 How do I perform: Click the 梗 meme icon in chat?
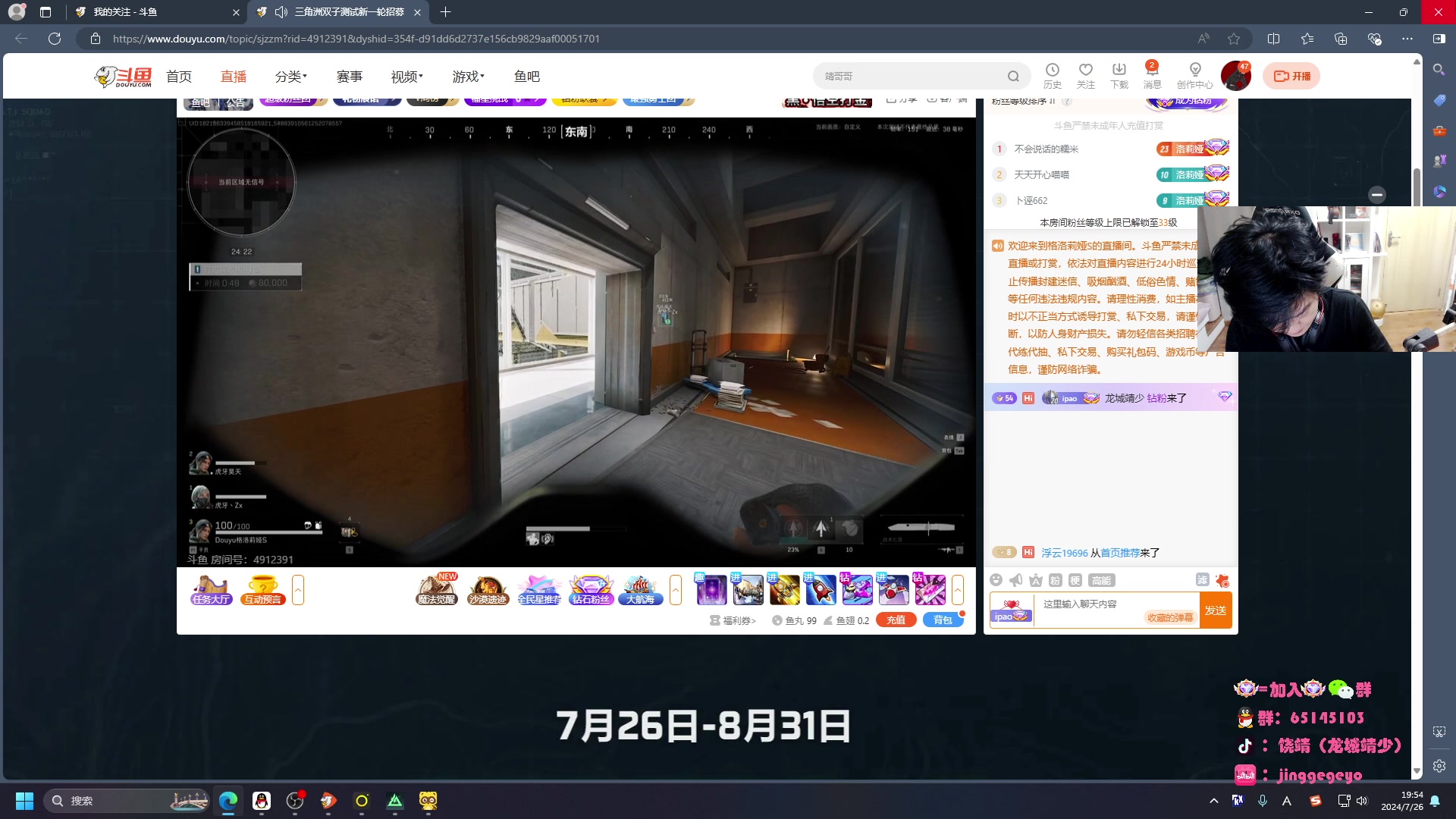click(1075, 580)
